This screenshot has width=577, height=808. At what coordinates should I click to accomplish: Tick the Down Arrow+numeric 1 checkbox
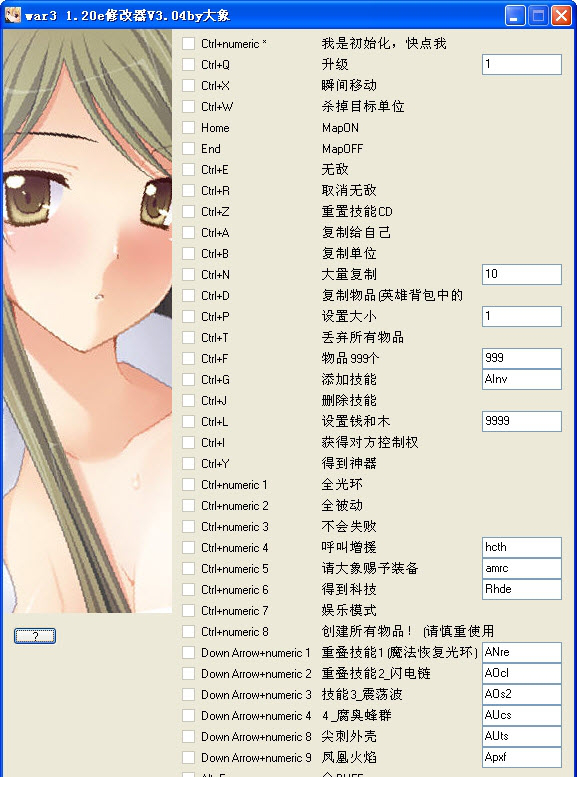[x=189, y=652]
